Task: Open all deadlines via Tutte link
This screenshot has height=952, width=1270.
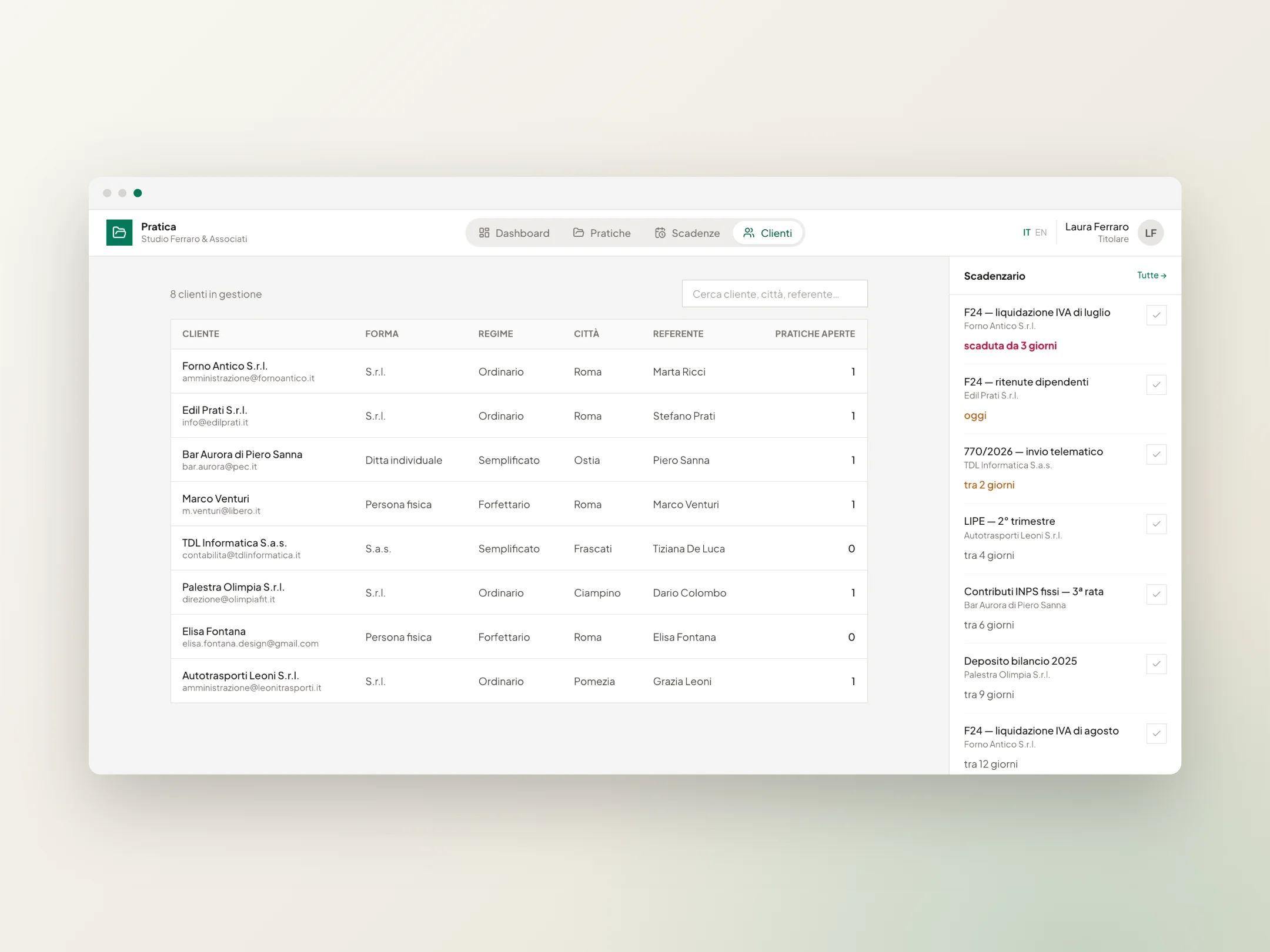Action: pyautogui.click(x=1151, y=275)
